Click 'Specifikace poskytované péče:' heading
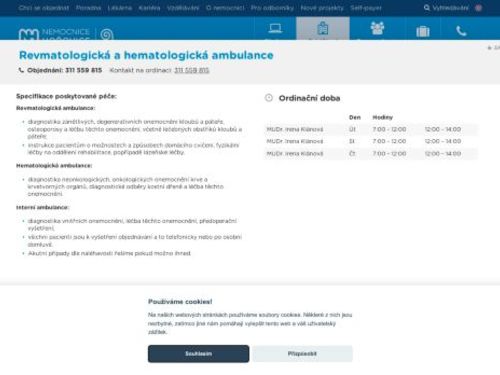The image size is (500, 375). (x=66, y=96)
